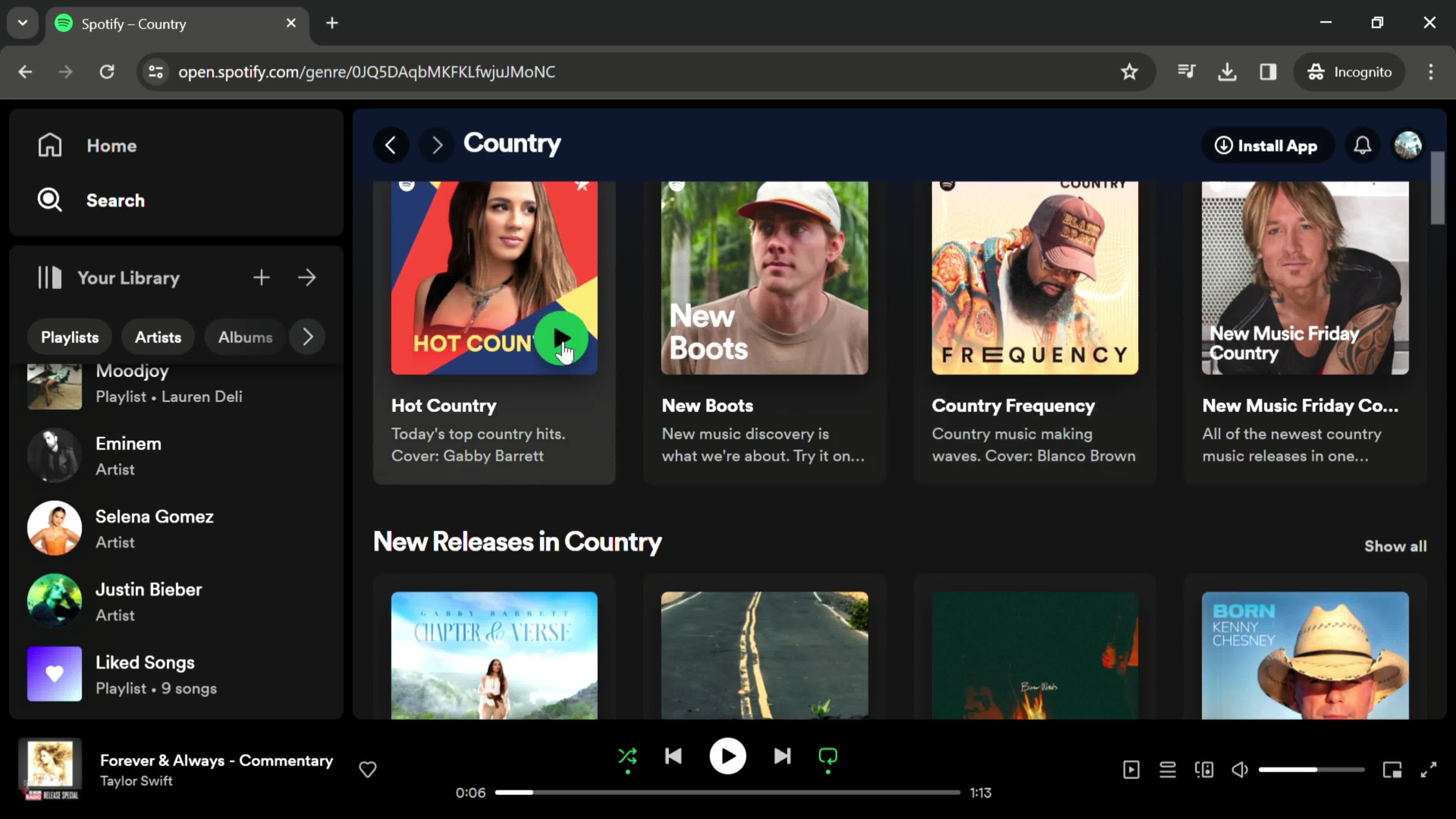Viewport: 1456px width, 819px height.
Task: Open Now Playing view
Action: click(x=1131, y=769)
